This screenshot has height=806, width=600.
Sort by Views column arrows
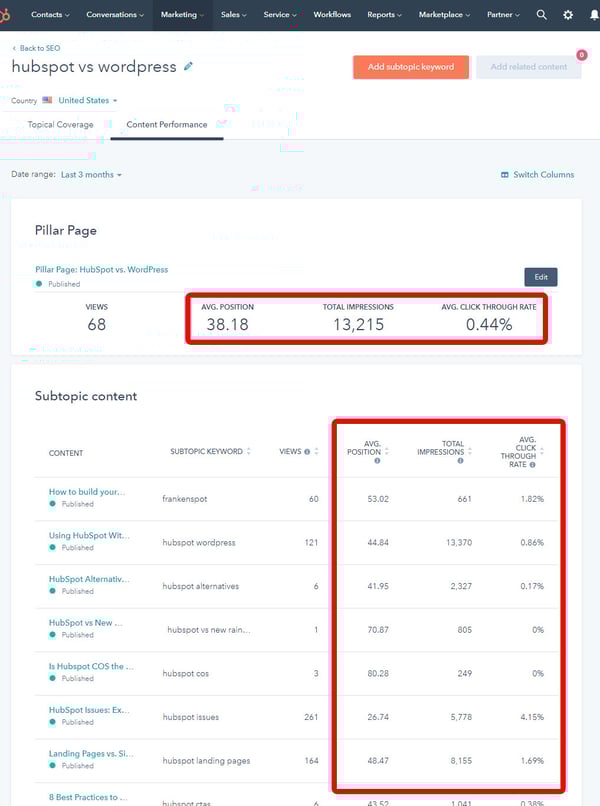(x=316, y=451)
